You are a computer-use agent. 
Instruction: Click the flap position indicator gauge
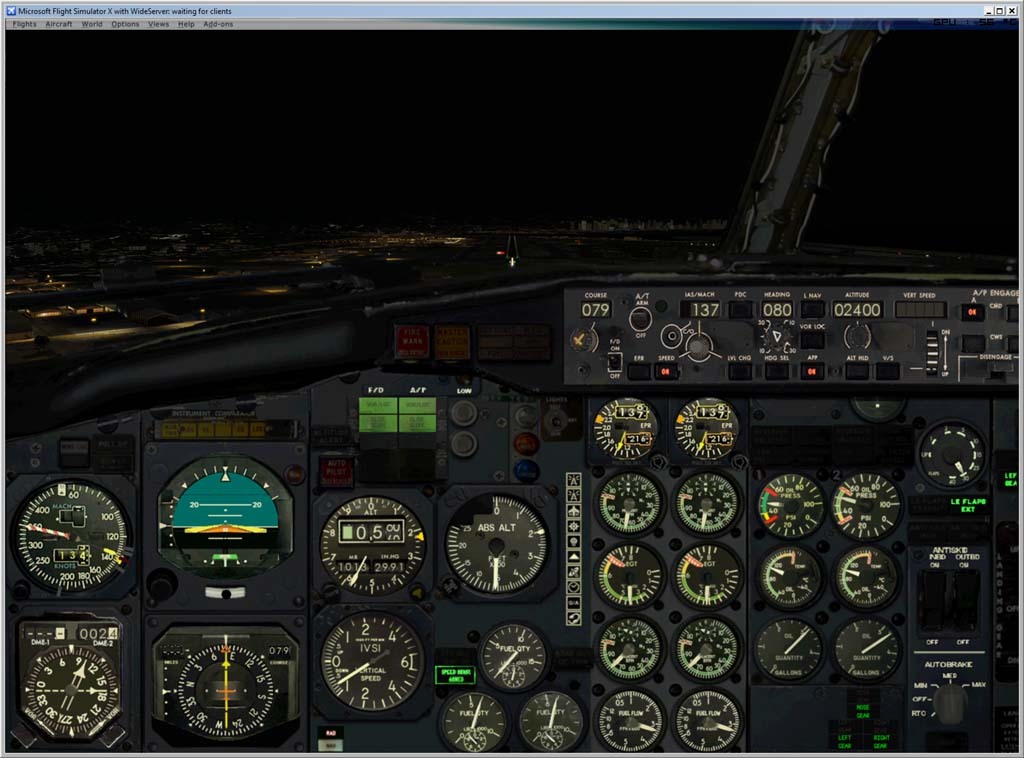point(951,454)
